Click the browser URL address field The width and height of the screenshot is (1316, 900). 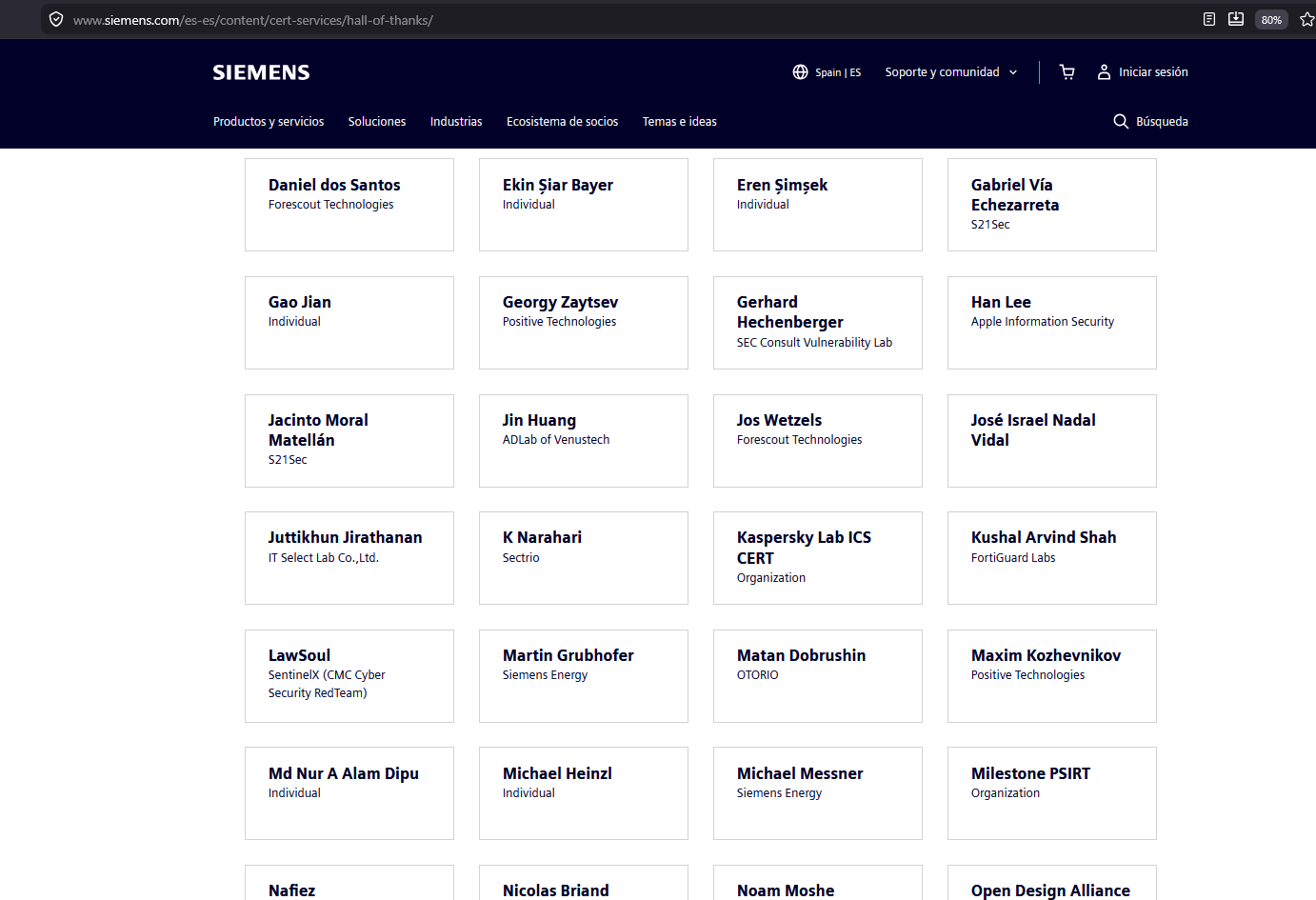[x=619, y=20]
